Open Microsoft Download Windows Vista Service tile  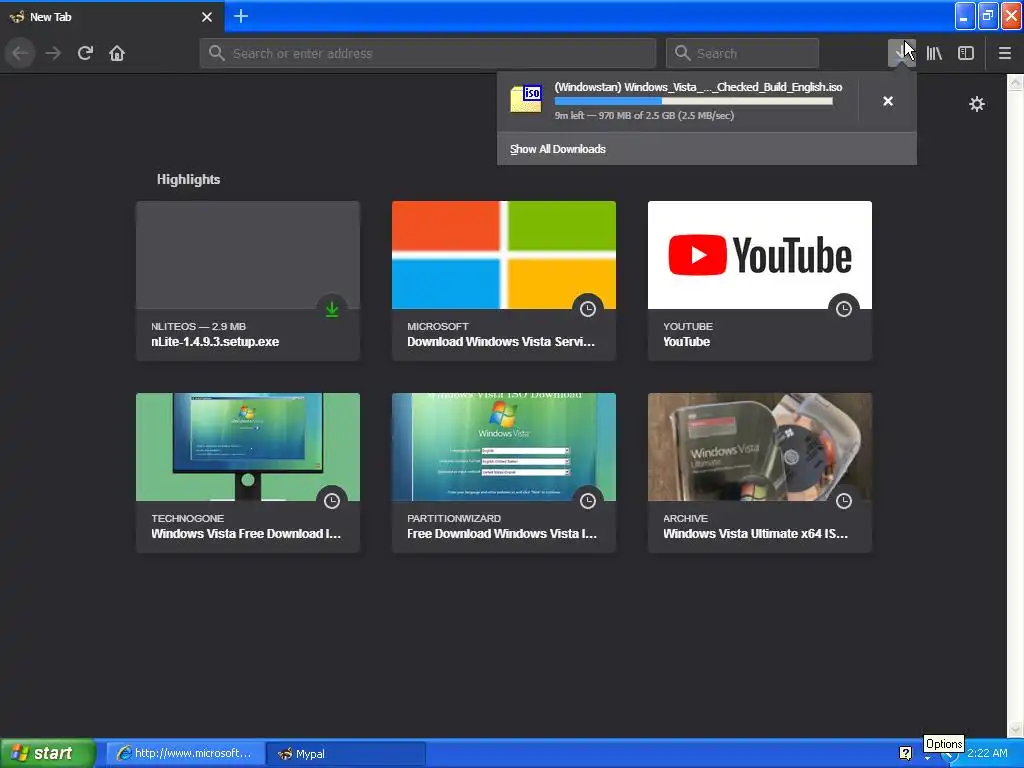click(504, 281)
